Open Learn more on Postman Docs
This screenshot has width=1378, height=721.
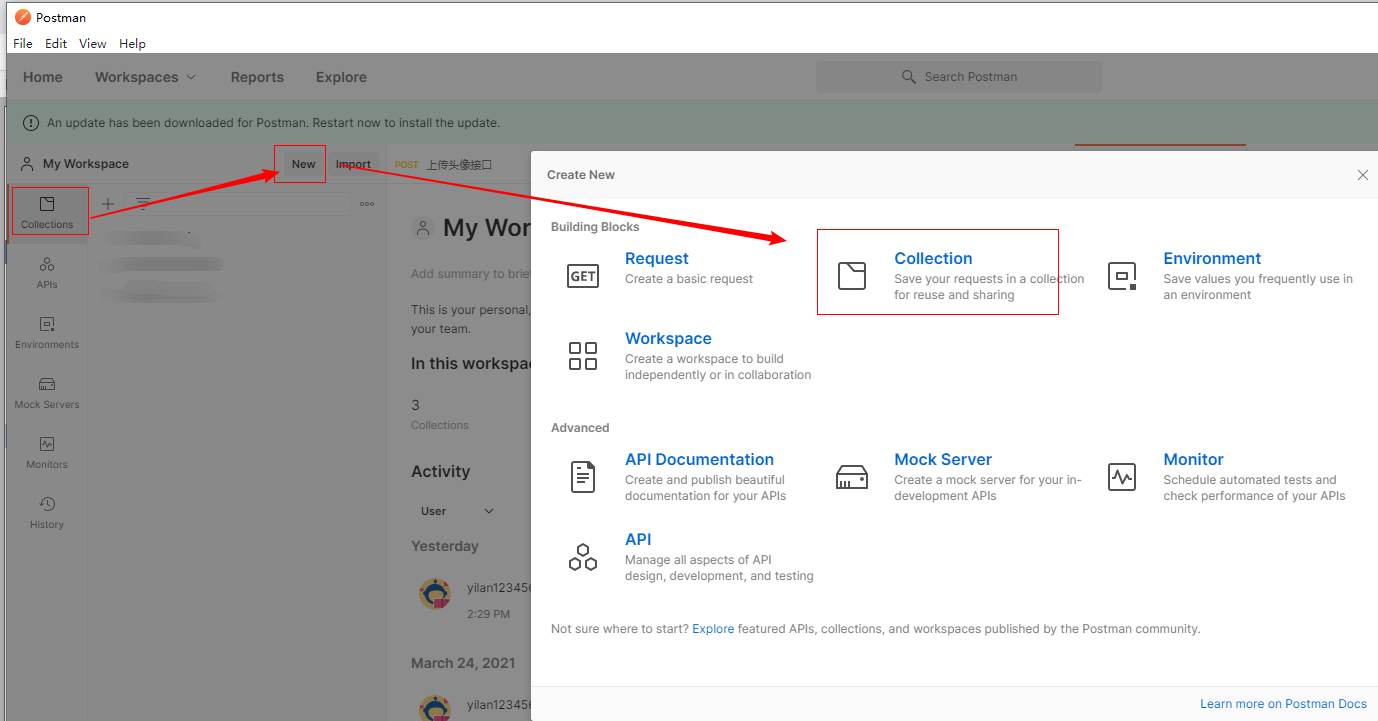tap(1283, 704)
